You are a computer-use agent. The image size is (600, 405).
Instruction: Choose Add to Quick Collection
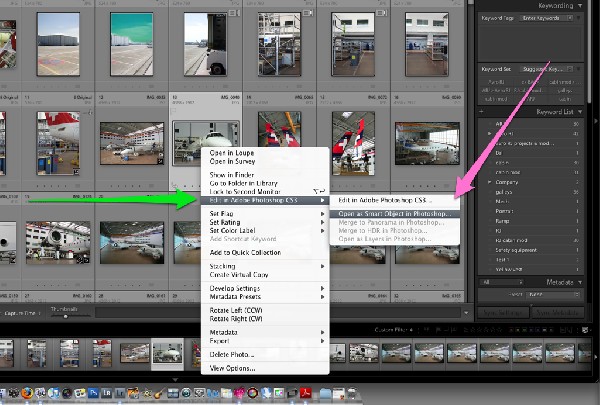pos(245,253)
